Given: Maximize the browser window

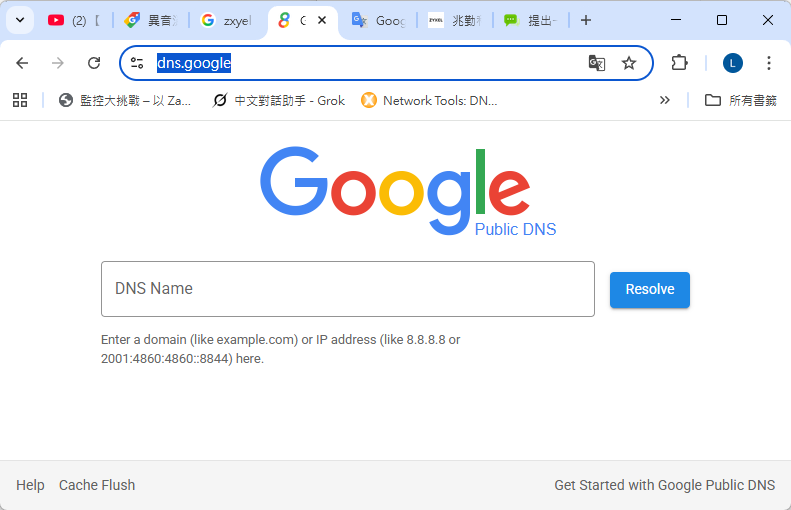Looking at the screenshot, I should (x=722, y=20).
